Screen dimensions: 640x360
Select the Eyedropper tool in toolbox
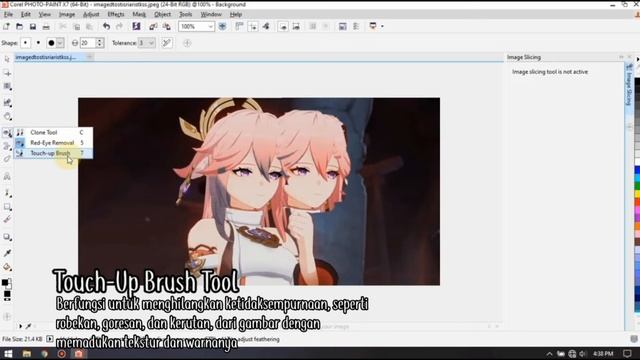(7, 253)
